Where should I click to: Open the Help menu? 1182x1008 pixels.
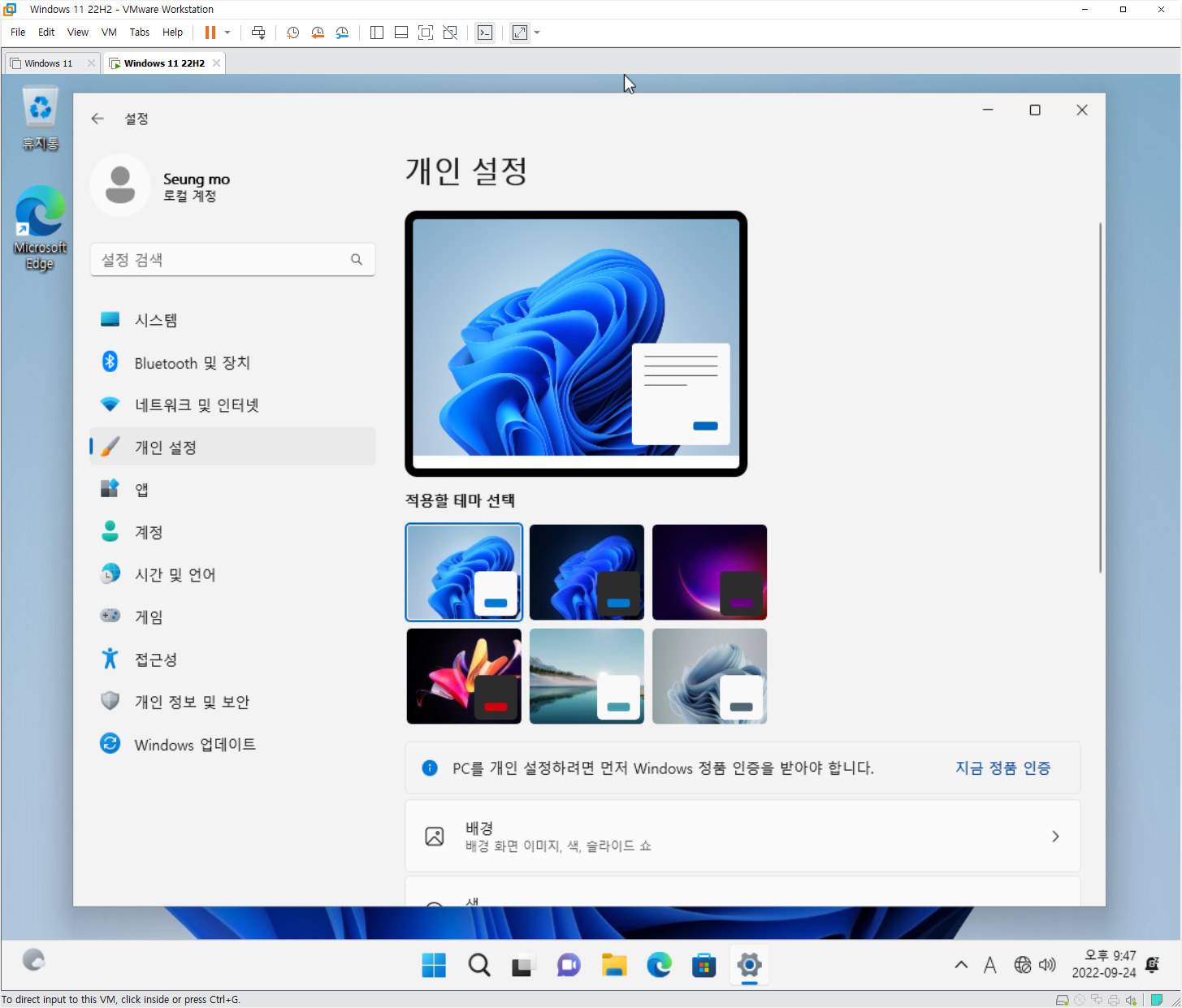coord(172,32)
